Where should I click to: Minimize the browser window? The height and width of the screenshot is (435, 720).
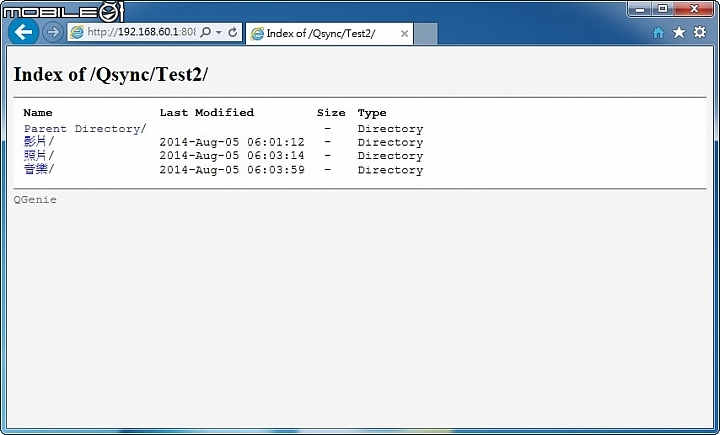tap(640, 9)
